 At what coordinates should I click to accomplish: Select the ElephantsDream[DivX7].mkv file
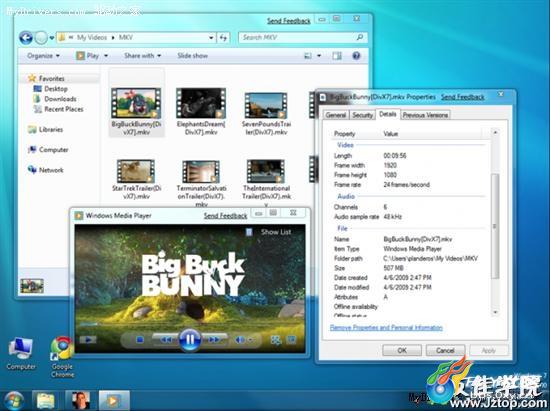coord(201,112)
